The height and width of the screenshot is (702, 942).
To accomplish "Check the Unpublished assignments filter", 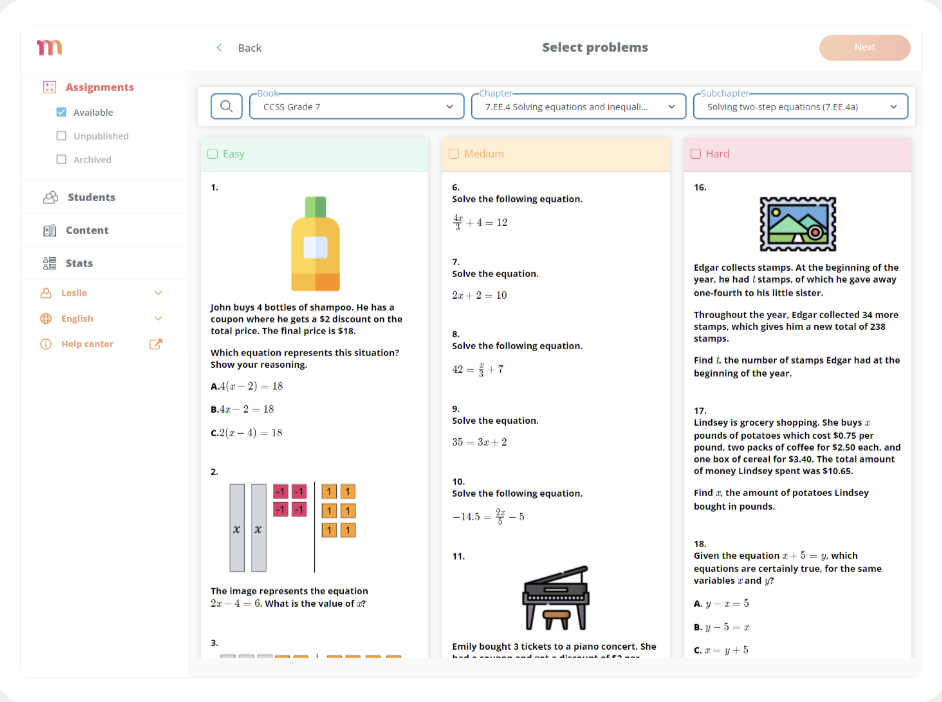I will coord(62,135).
